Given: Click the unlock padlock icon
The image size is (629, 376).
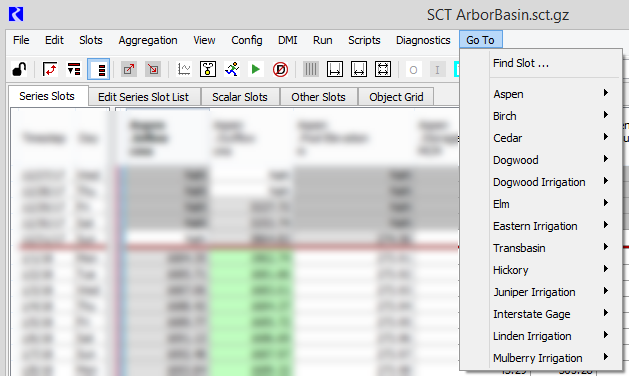Looking at the screenshot, I should coord(19,69).
